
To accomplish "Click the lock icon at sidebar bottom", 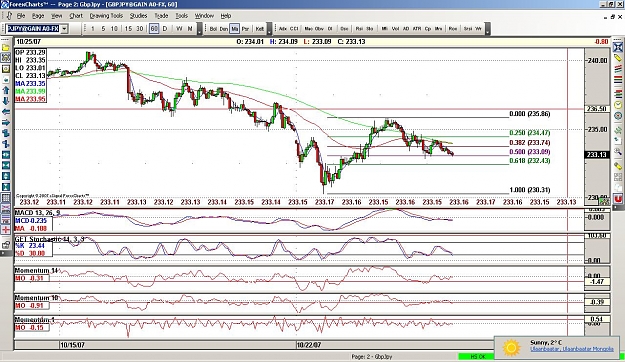I will tap(6, 245).
